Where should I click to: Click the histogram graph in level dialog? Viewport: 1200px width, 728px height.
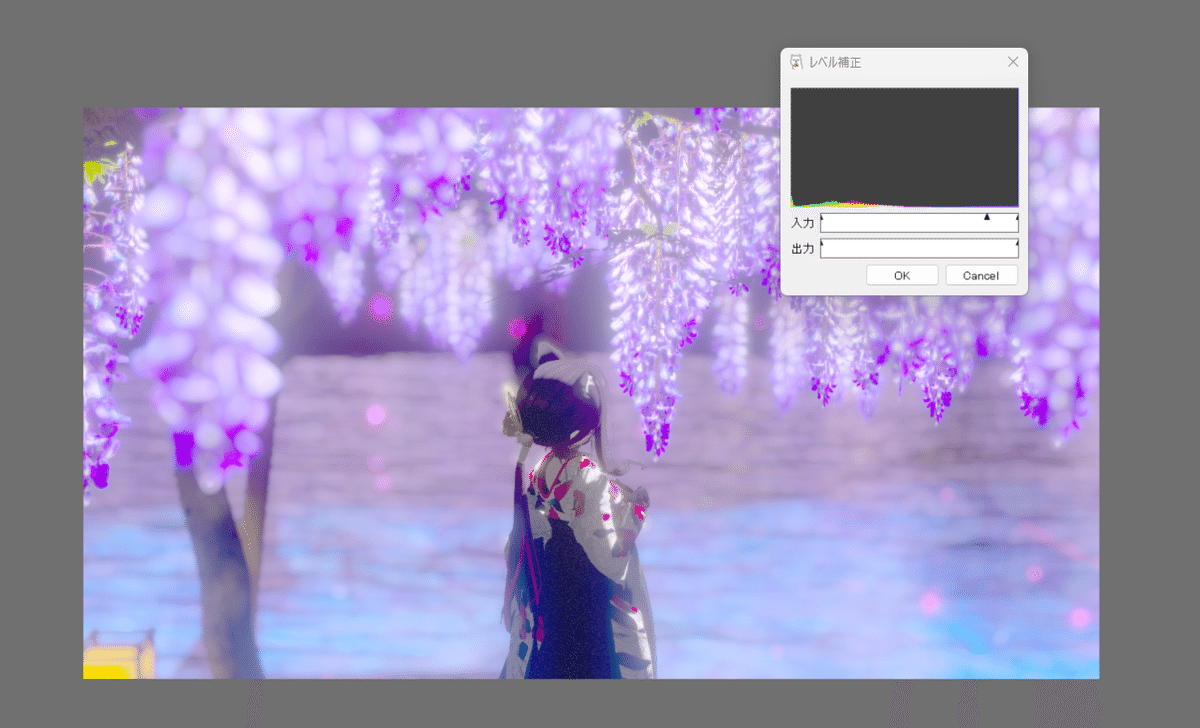[x=905, y=147]
